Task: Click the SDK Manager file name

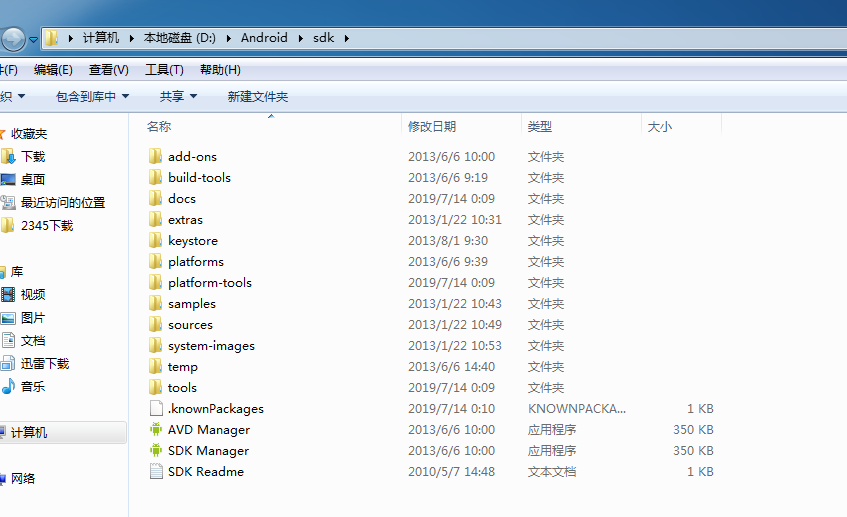Action: (x=208, y=451)
